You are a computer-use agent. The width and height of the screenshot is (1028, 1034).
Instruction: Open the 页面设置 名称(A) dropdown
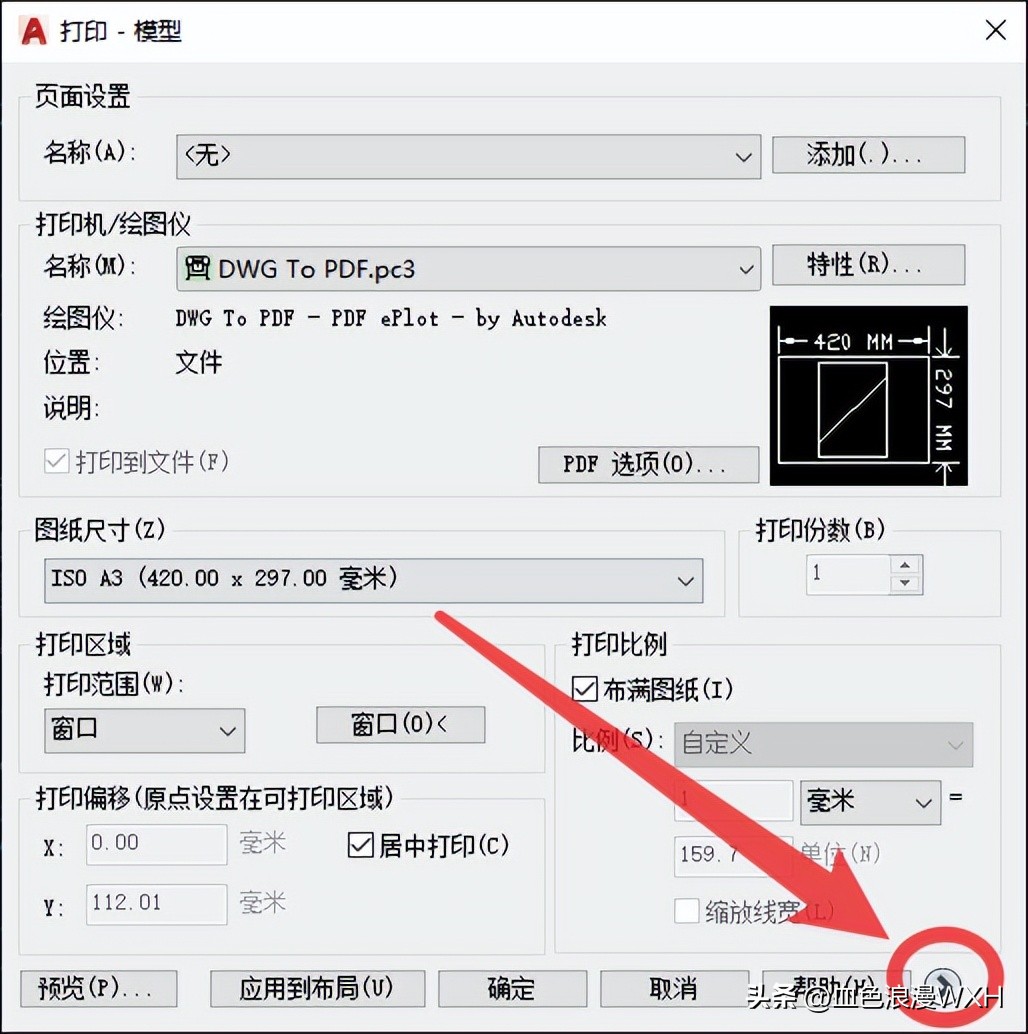[468, 156]
